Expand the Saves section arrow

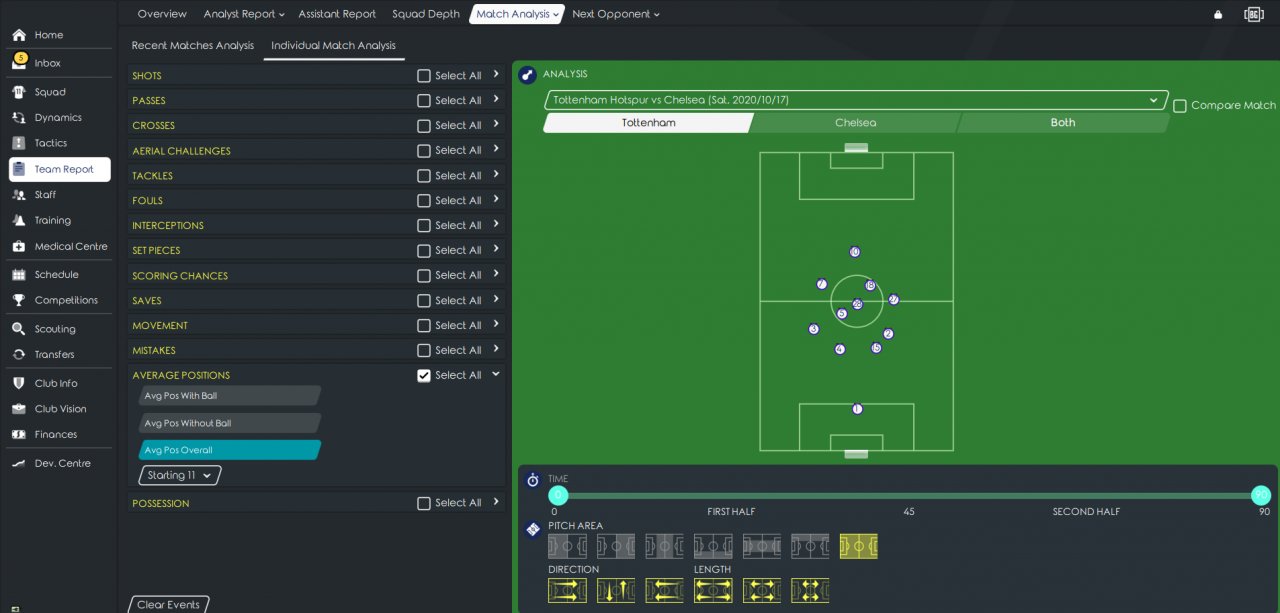tap(496, 300)
